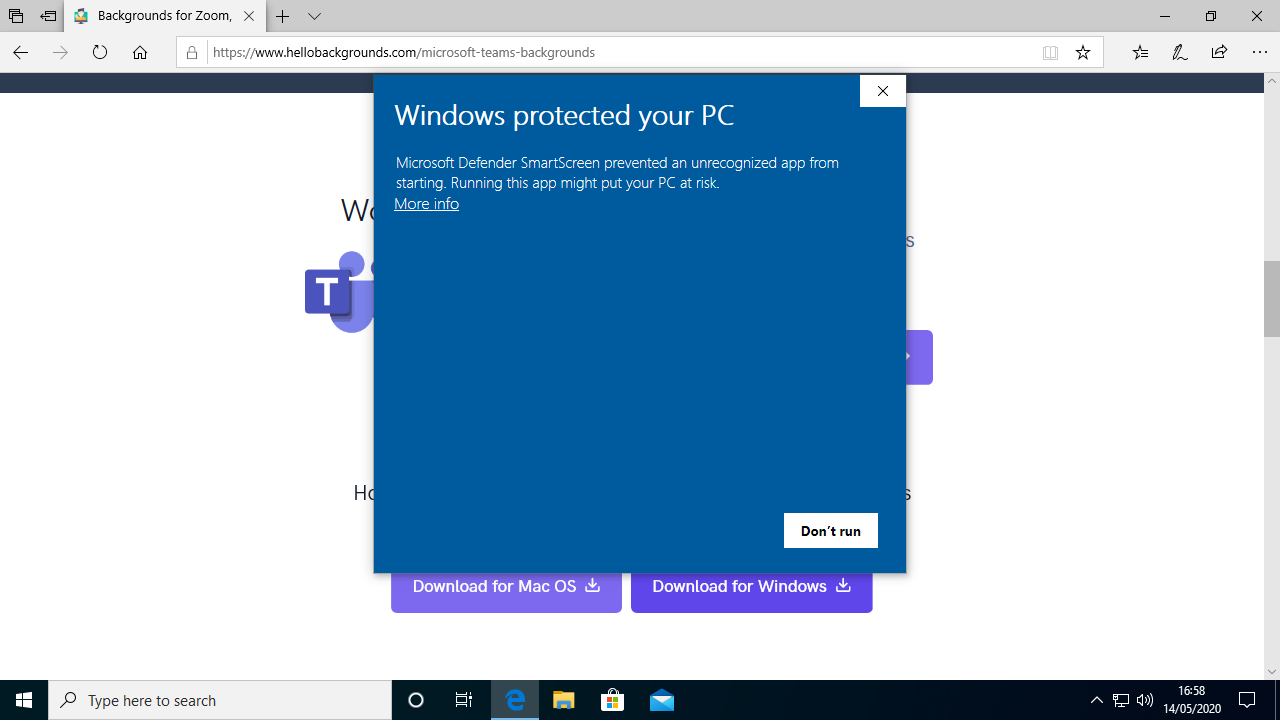The height and width of the screenshot is (720, 1280).
Task: Open the More info link
Action: 426,204
